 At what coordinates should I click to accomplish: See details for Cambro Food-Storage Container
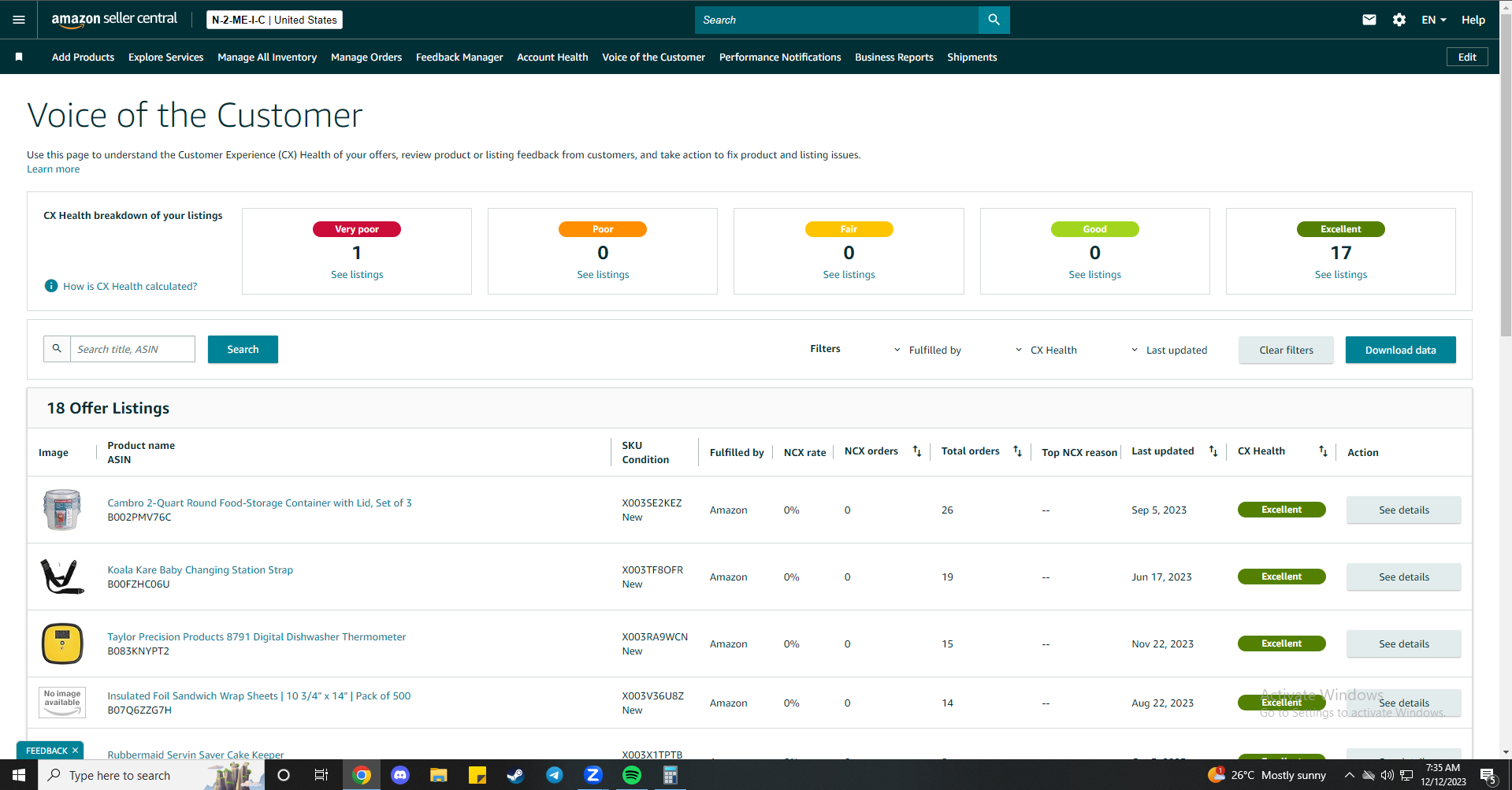[x=1403, y=510]
